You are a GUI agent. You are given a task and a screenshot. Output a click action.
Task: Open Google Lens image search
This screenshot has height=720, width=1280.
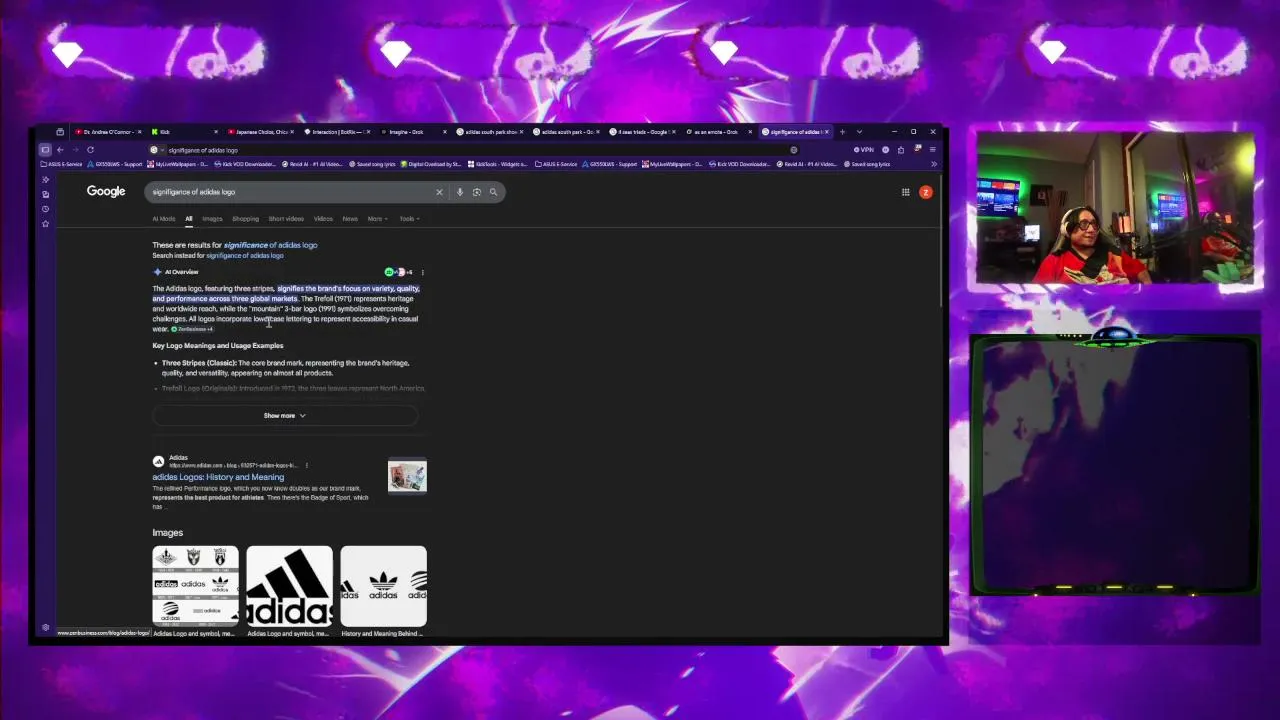point(477,192)
